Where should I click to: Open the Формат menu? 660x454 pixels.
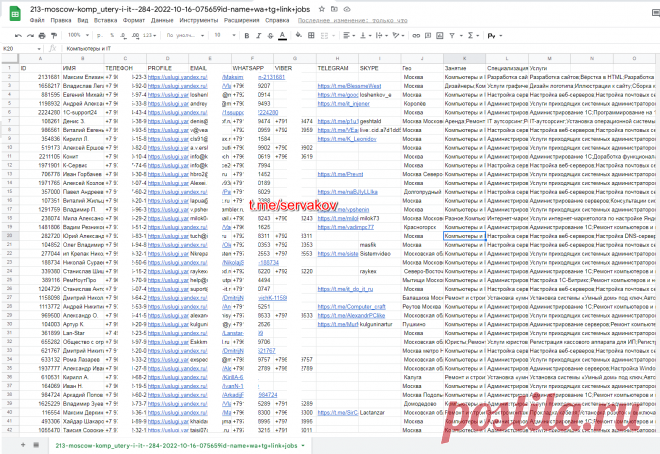click(134, 20)
